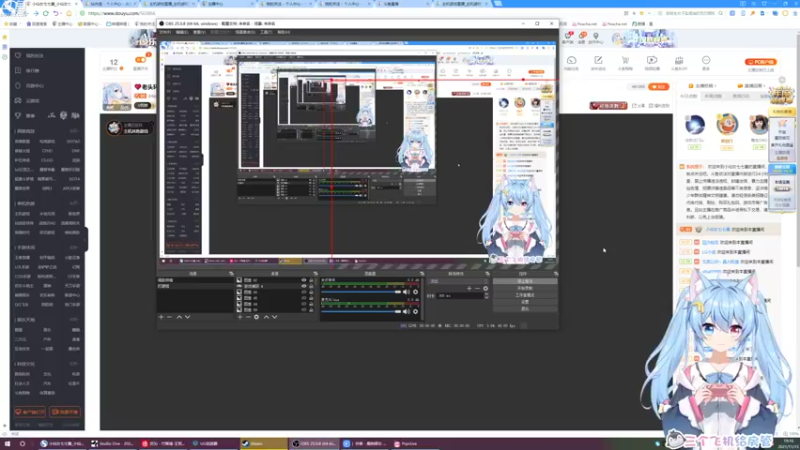Mute the first audio mixer track speaker

[x=406, y=292]
